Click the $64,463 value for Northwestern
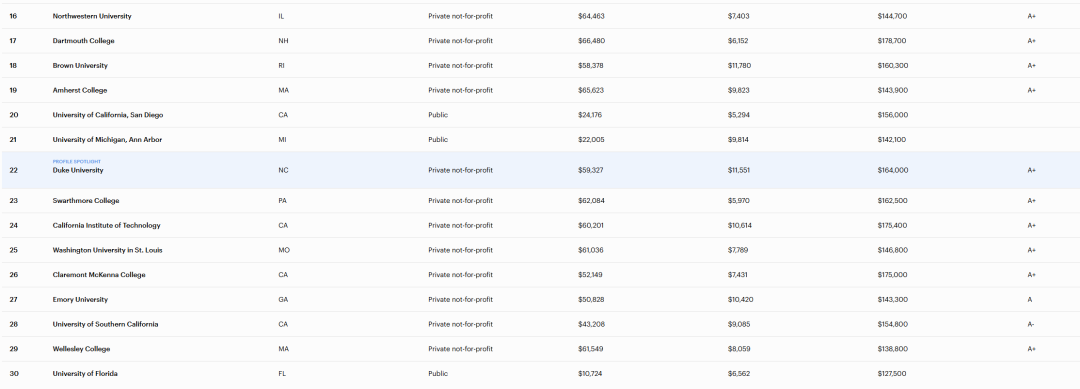The height and width of the screenshot is (389, 1080). click(591, 16)
